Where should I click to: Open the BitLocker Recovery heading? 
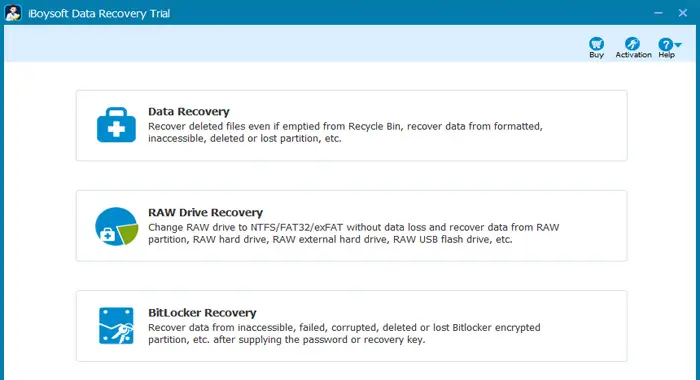202,313
